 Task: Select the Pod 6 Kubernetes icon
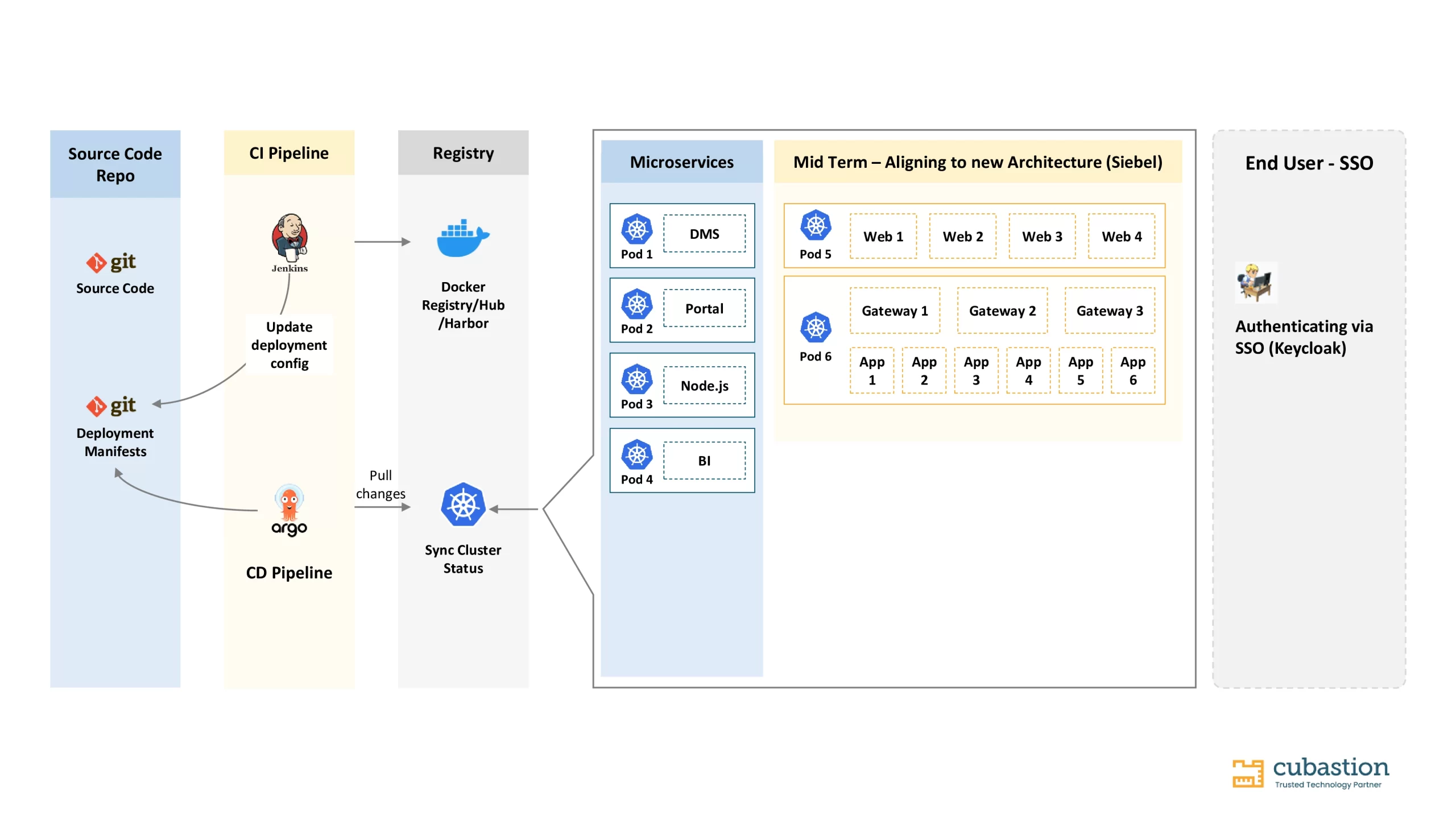click(815, 327)
